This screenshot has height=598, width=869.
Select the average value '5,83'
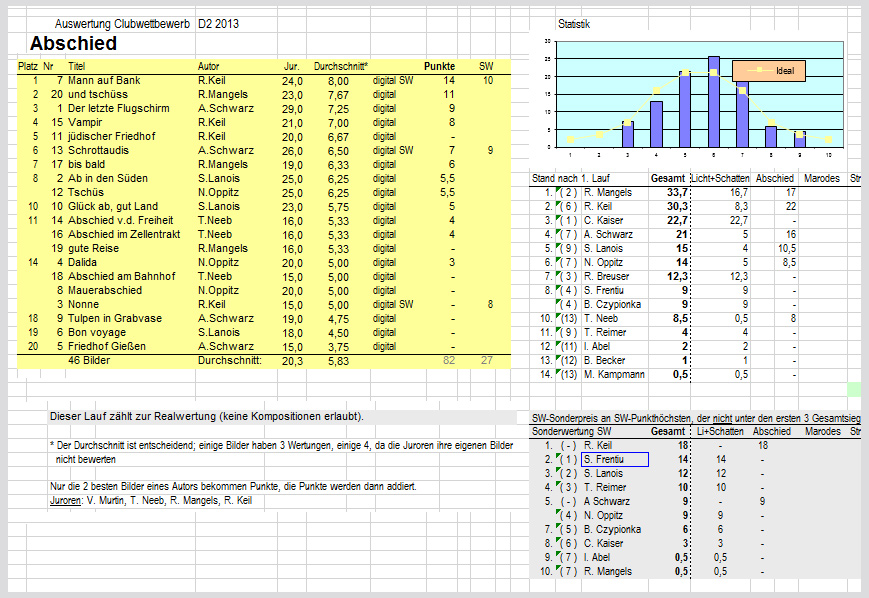[338, 361]
